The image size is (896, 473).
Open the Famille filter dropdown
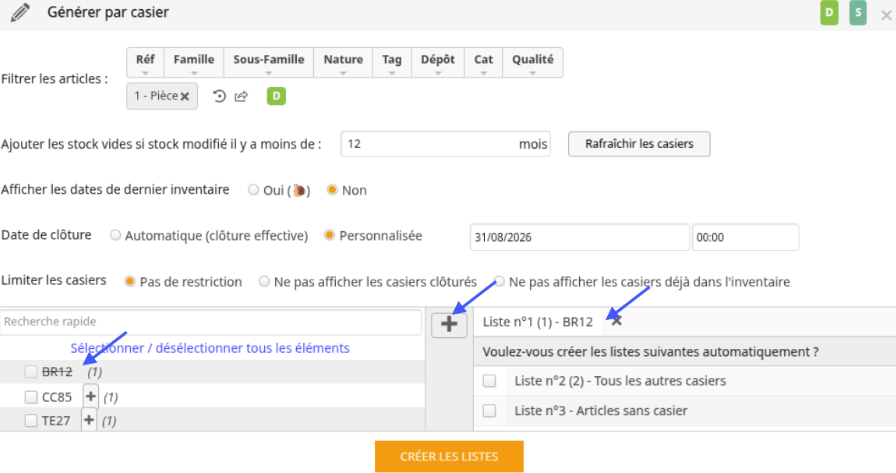(194, 62)
